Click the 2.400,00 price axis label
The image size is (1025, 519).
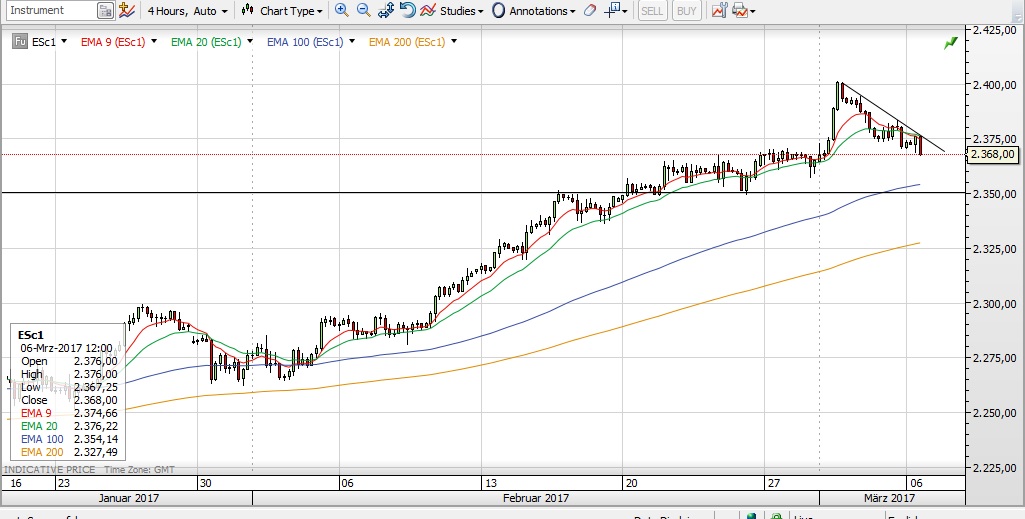pyautogui.click(x=994, y=85)
